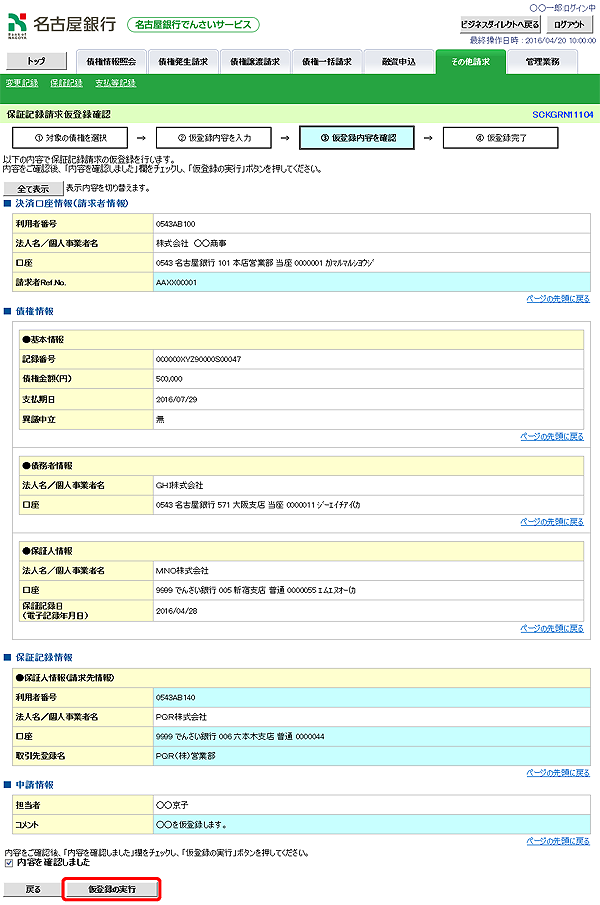600x905 pixels.
Task: Tick the 内容を確認しました checkbox
Action: pyautogui.click(x=8, y=863)
